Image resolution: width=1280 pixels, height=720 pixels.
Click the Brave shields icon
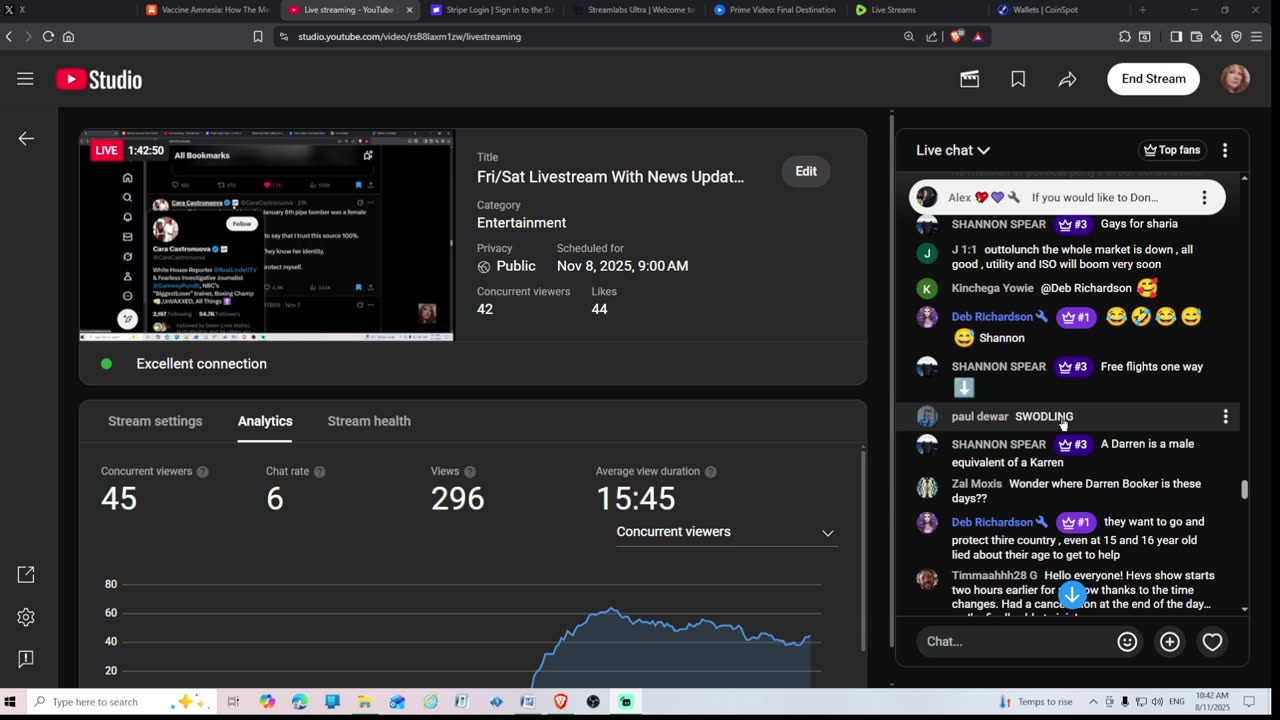click(x=957, y=36)
